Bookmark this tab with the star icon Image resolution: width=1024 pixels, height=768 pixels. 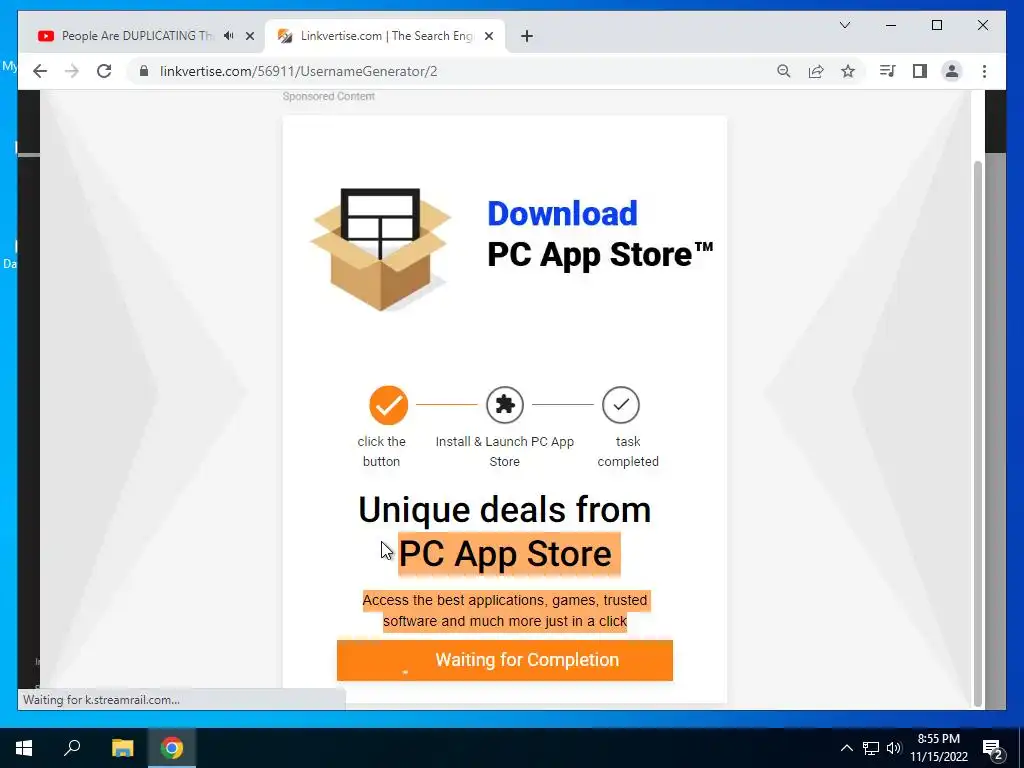tap(848, 71)
